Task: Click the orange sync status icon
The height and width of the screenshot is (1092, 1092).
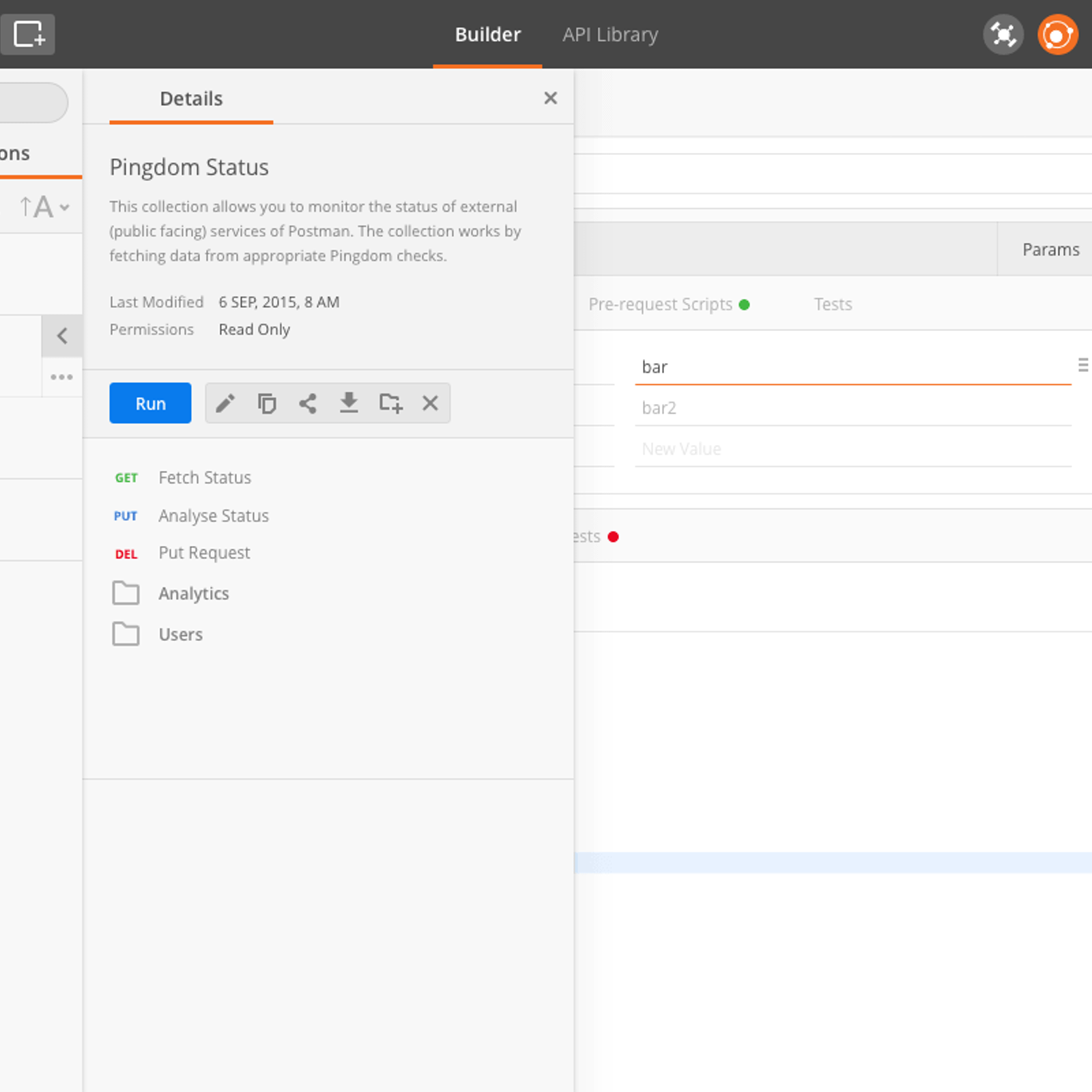Action: pyautogui.click(x=1057, y=34)
